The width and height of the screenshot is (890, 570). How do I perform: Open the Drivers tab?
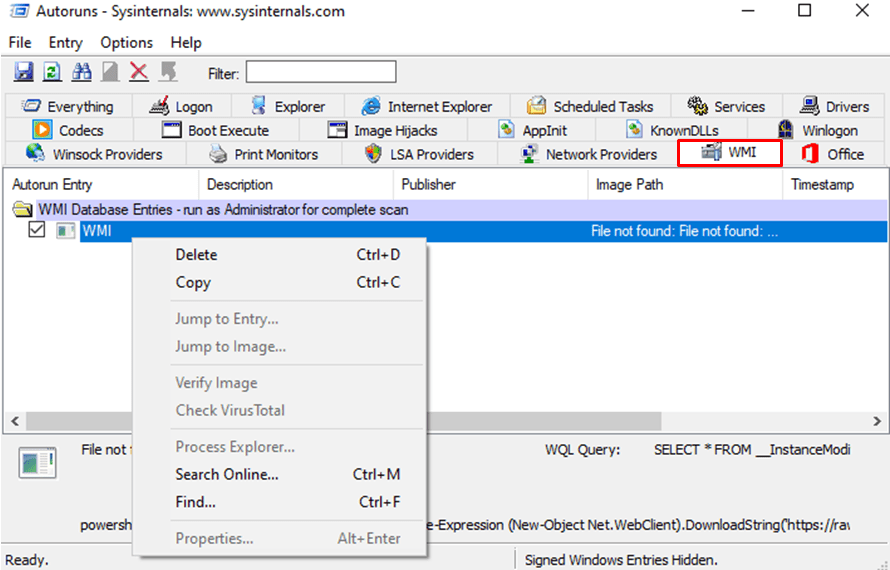pos(834,106)
